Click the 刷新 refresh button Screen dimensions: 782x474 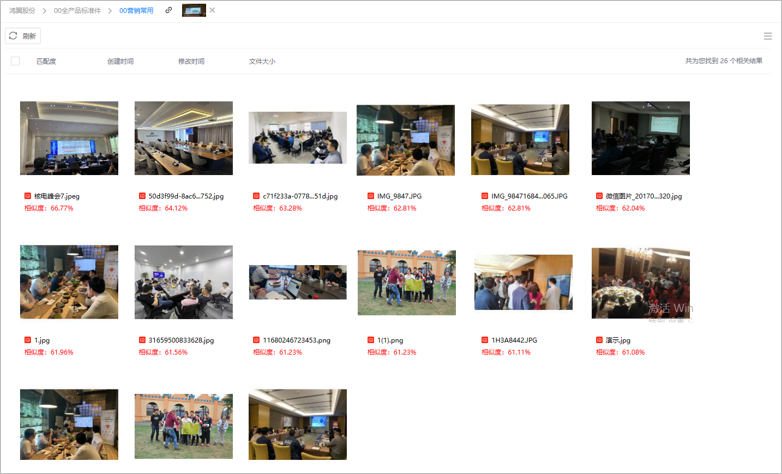pos(23,36)
